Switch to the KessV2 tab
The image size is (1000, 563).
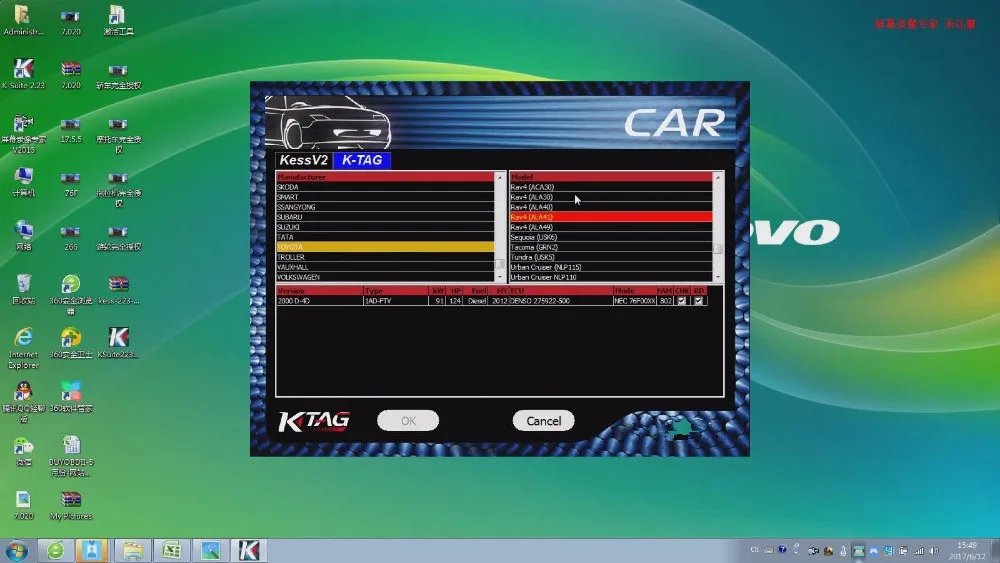(x=304, y=160)
